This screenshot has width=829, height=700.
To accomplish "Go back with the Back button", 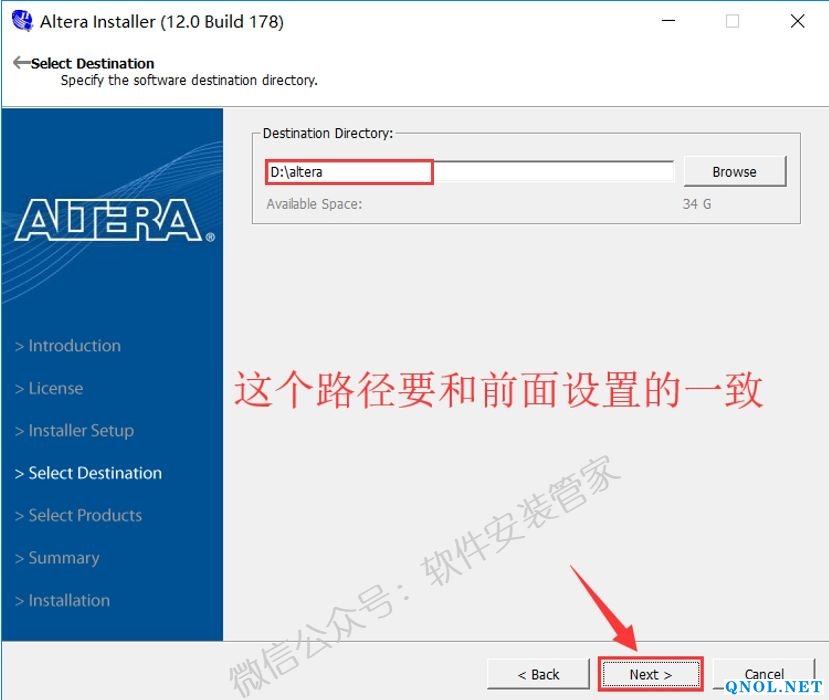I will tap(538, 674).
